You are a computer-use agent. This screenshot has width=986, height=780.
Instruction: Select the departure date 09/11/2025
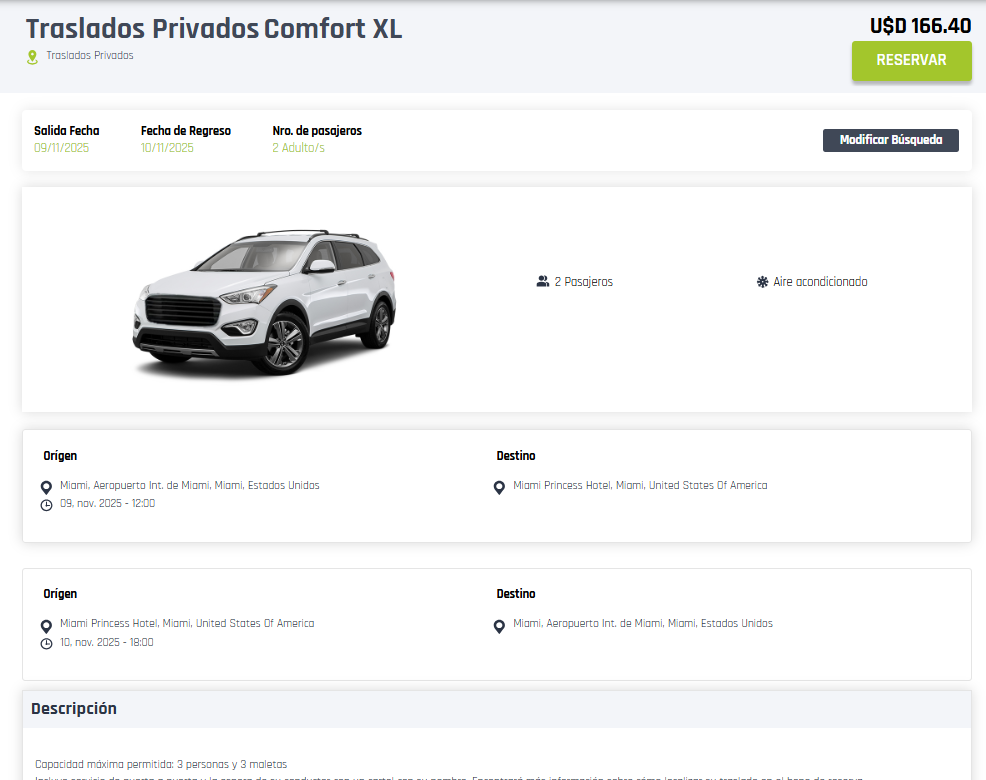[62, 148]
